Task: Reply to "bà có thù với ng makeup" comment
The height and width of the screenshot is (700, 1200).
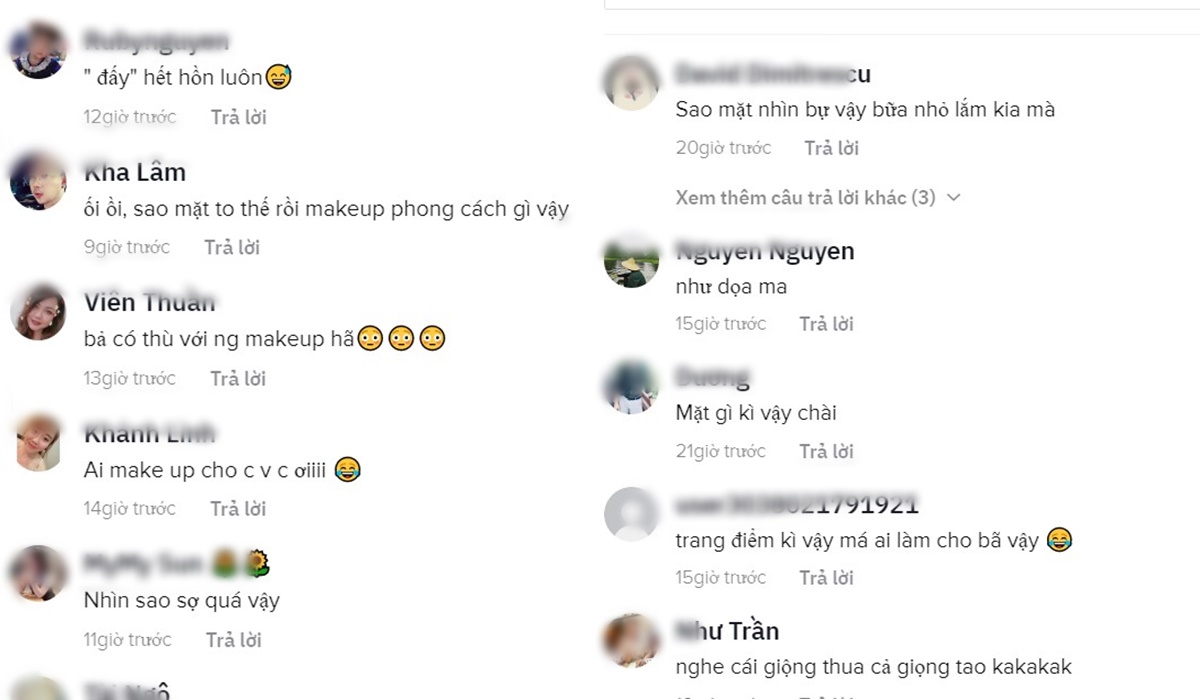Action: point(238,378)
